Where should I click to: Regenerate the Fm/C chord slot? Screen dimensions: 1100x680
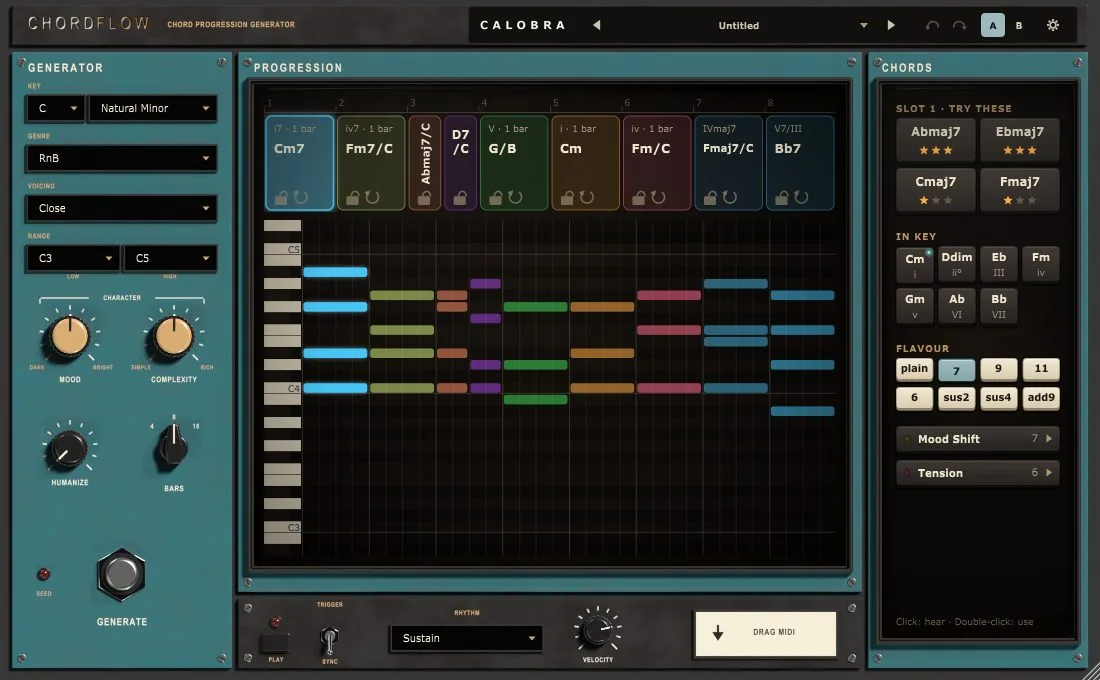(659, 198)
